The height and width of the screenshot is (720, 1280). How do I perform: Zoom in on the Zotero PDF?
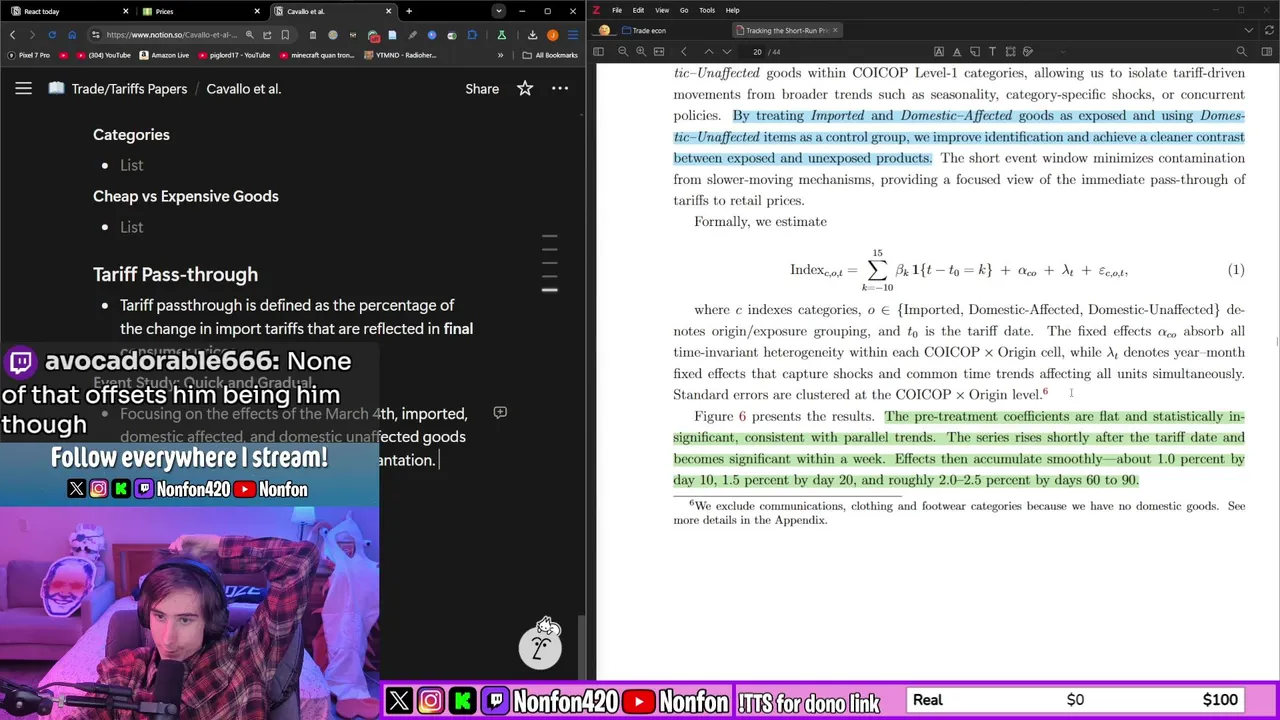641,52
